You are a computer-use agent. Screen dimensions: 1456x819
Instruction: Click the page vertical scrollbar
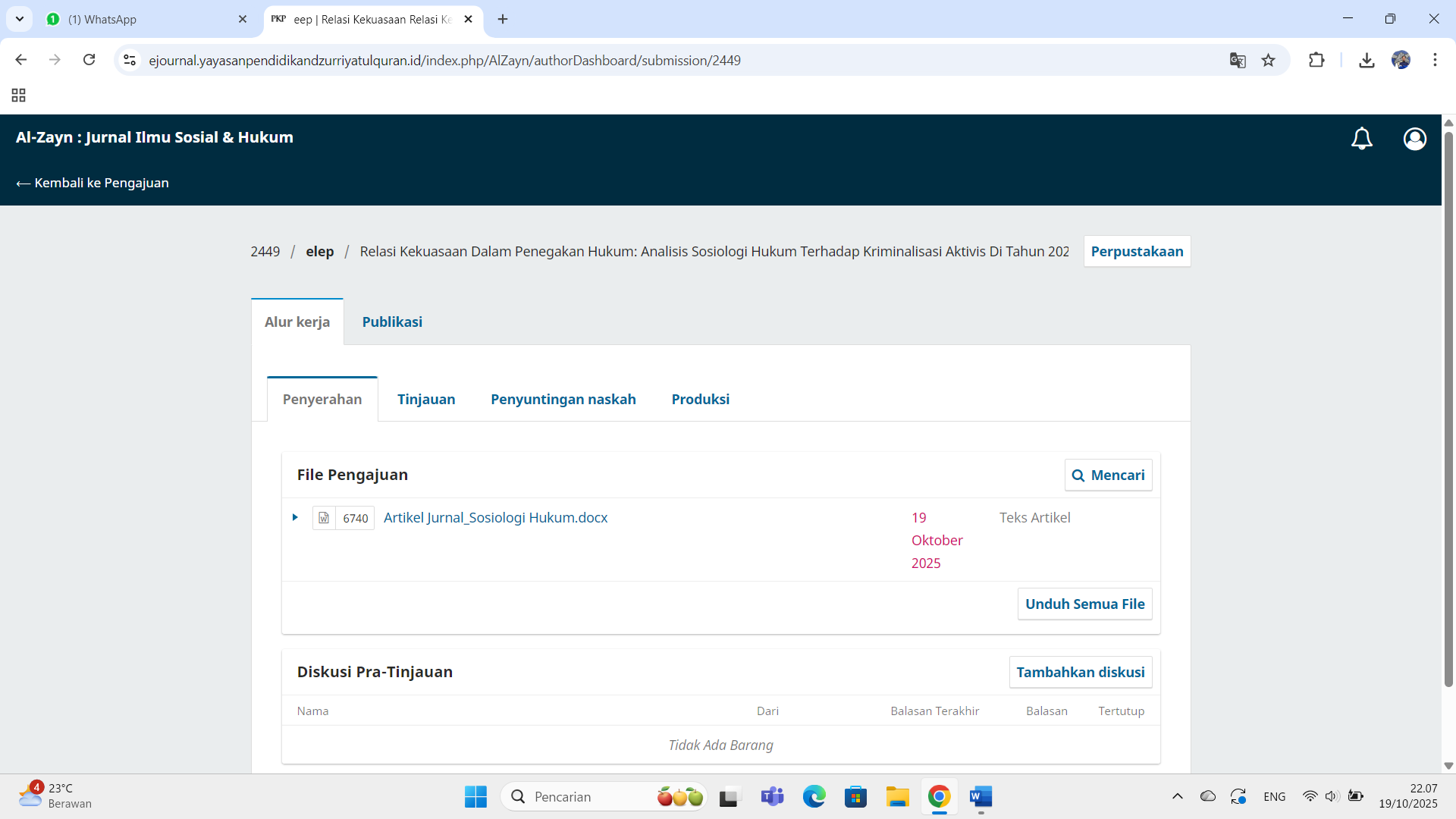click(x=1448, y=409)
